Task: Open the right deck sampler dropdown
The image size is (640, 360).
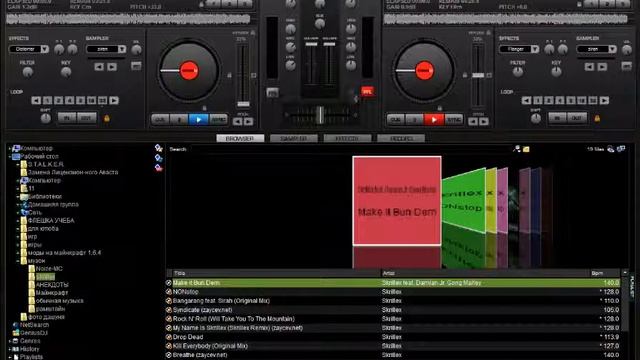Action: [x=612, y=49]
